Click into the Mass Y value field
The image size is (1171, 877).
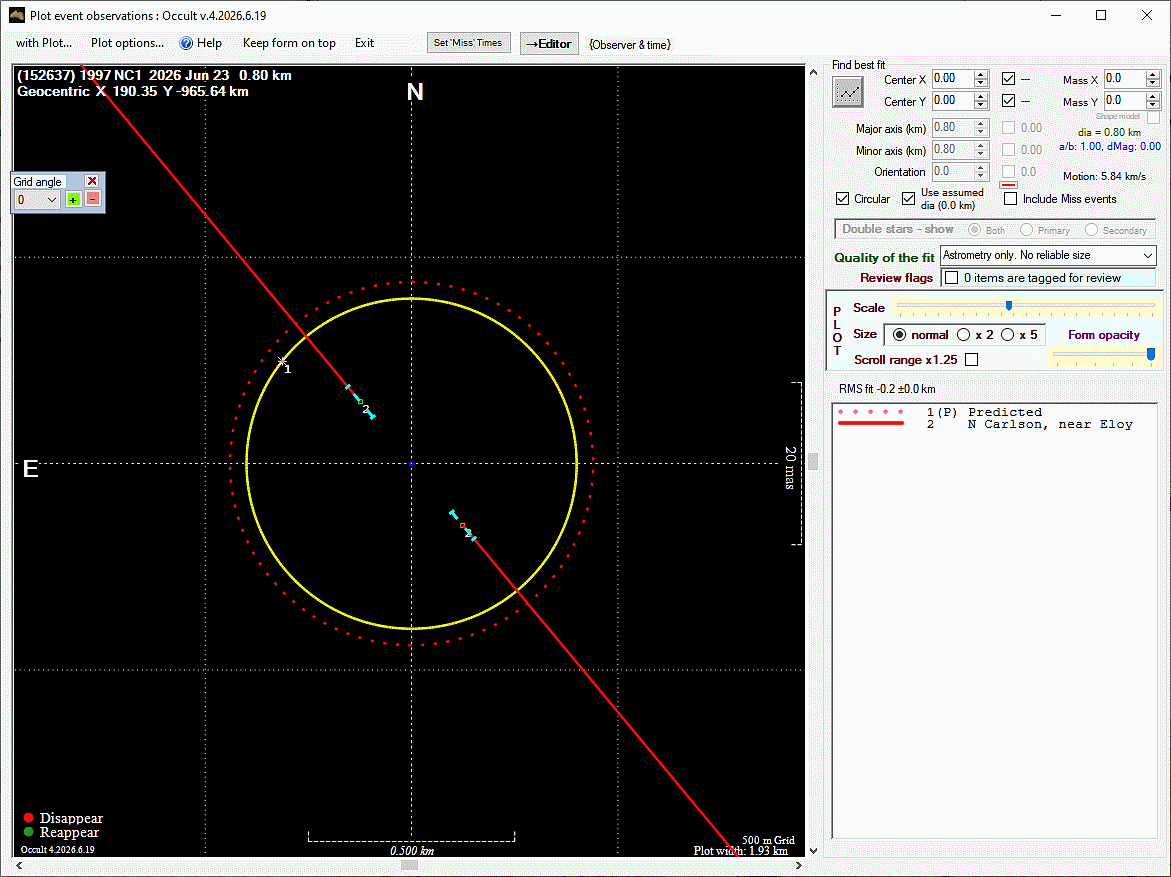(x=1125, y=100)
